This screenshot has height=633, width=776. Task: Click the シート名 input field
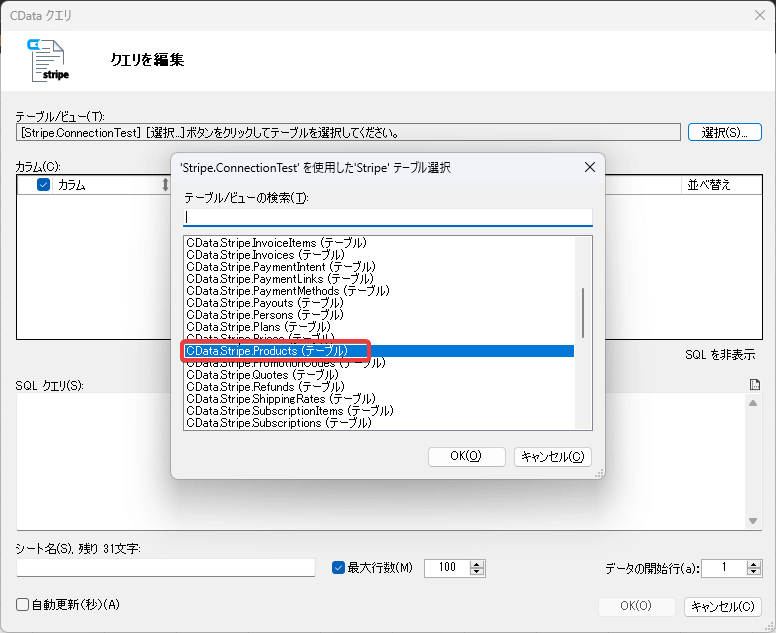[166, 568]
